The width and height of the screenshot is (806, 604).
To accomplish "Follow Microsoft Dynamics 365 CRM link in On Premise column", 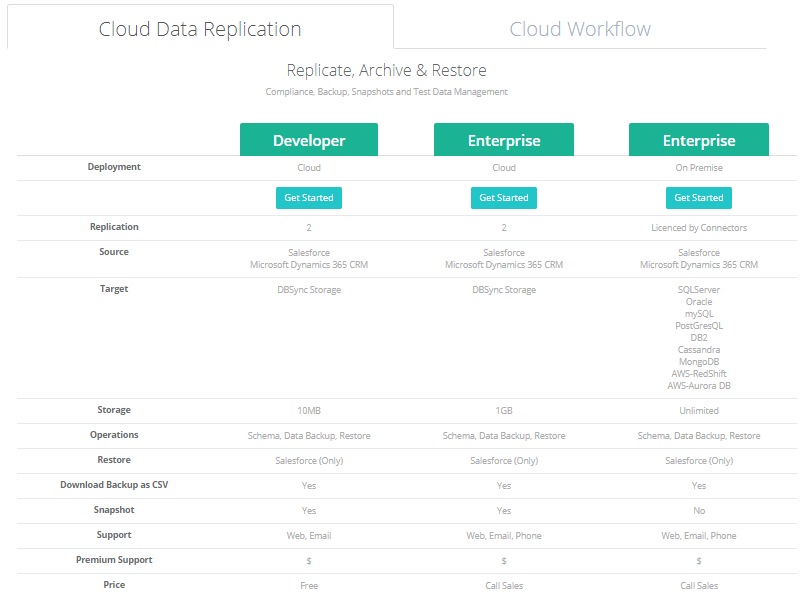I will click(x=699, y=265).
